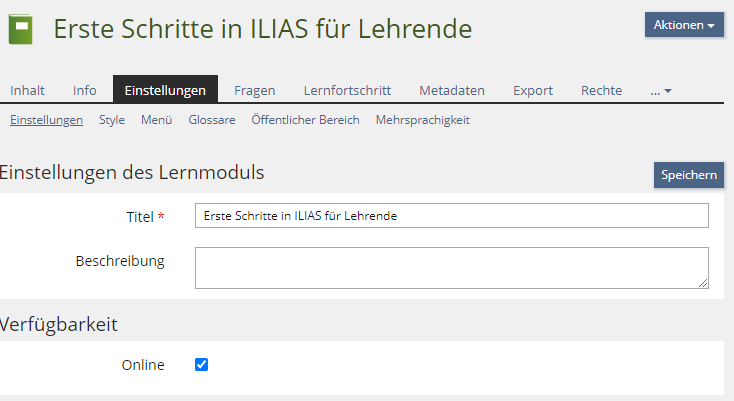Open the Aktionen dropdown menu
This screenshot has width=734, height=401.
(x=684, y=25)
